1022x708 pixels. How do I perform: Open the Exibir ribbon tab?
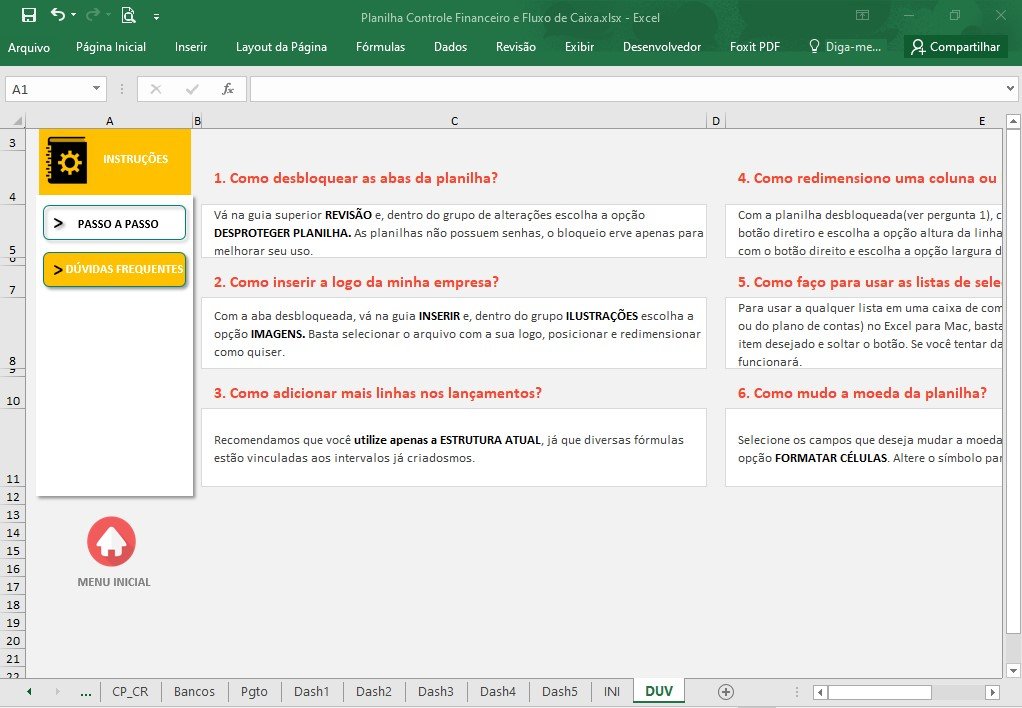click(x=579, y=47)
